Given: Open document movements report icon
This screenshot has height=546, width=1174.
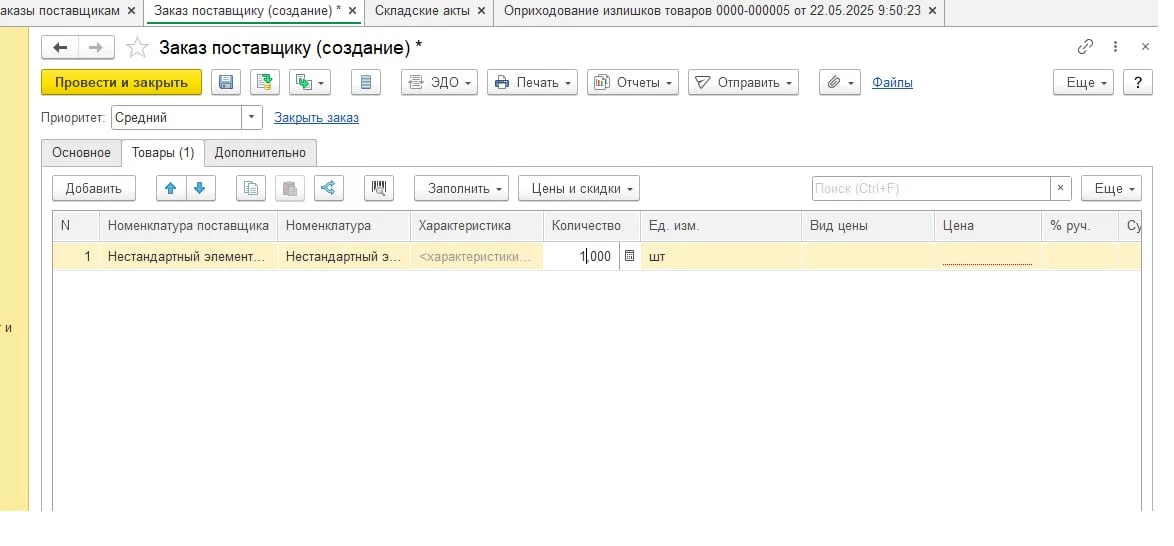Looking at the screenshot, I should point(366,82).
